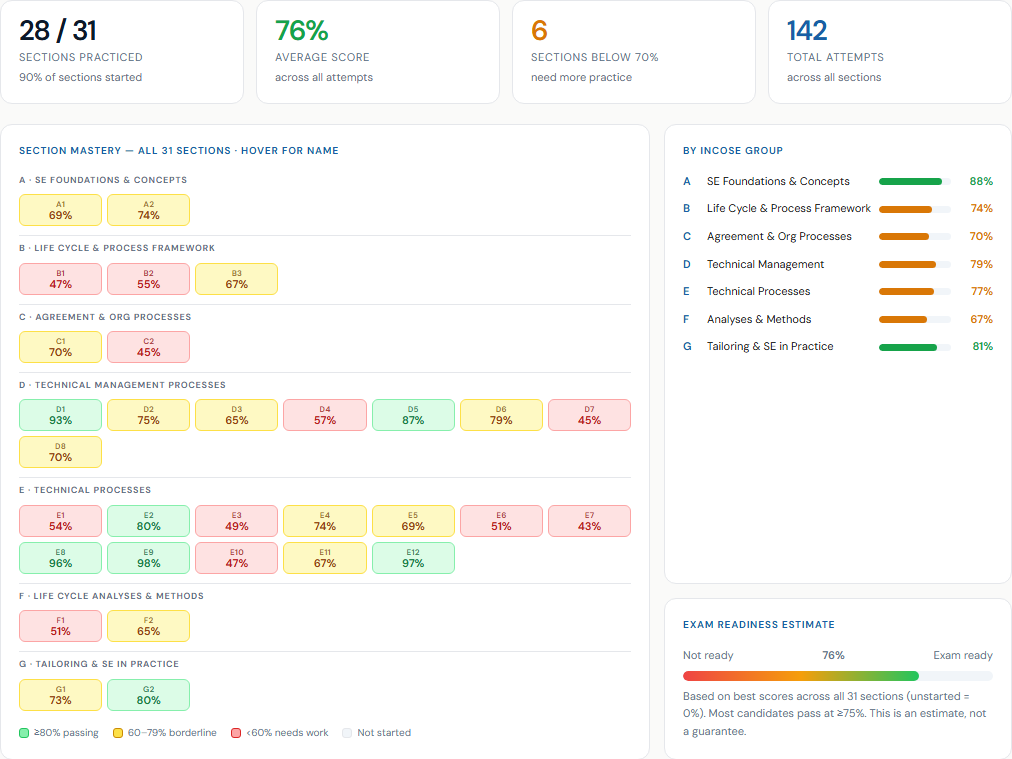Click the 28 / 31 sections practiced value

click(57, 30)
